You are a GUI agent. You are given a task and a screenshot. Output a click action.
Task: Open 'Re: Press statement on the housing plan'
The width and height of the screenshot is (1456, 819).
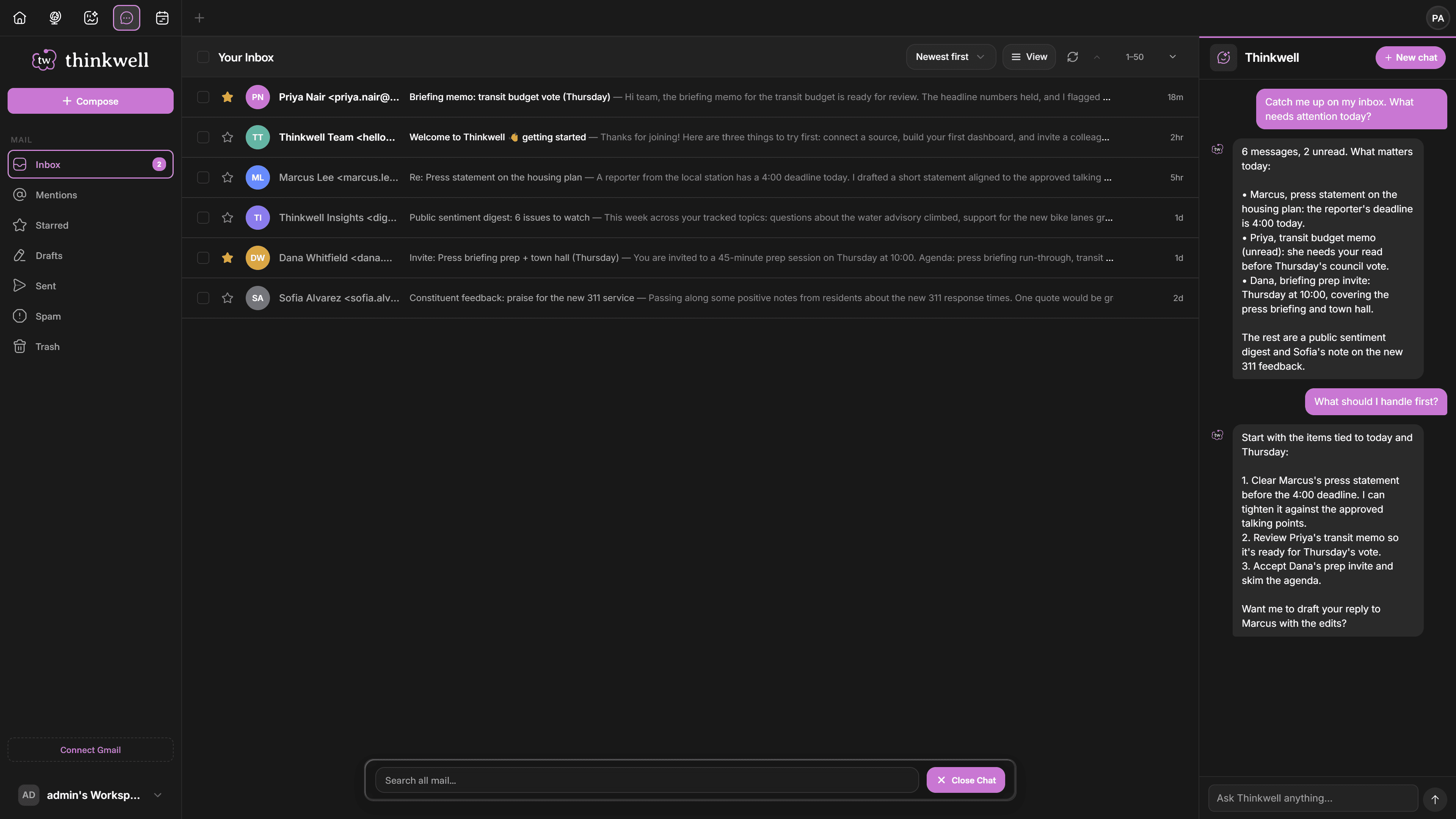(690, 177)
